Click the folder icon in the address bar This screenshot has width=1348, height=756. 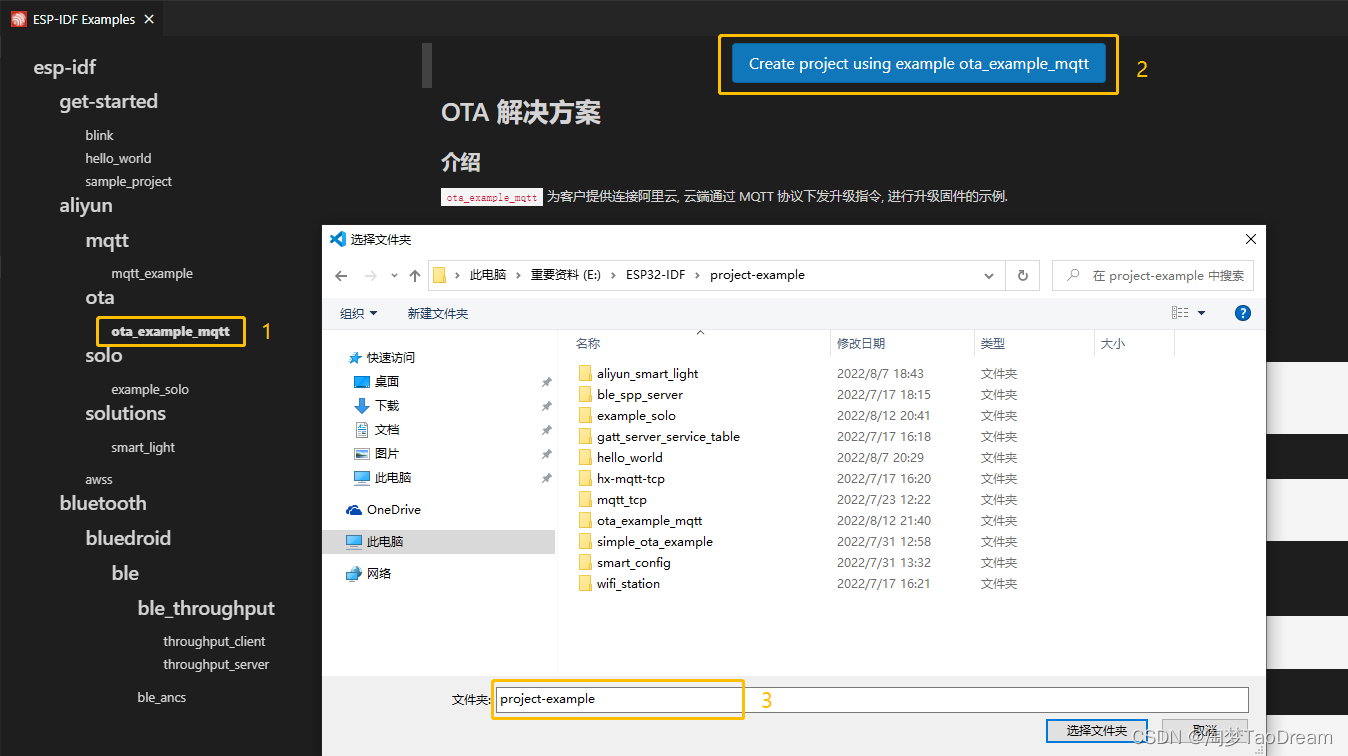pos(439,275)
